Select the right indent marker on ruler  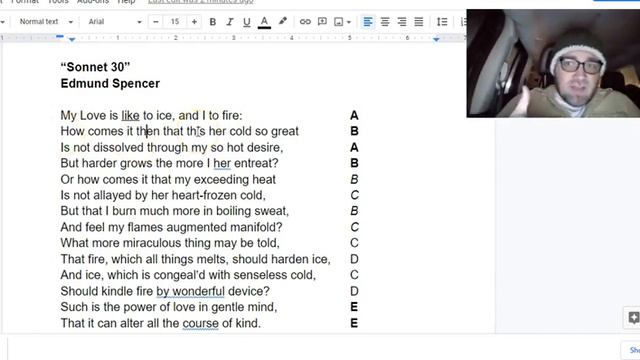tap(436, 39)
